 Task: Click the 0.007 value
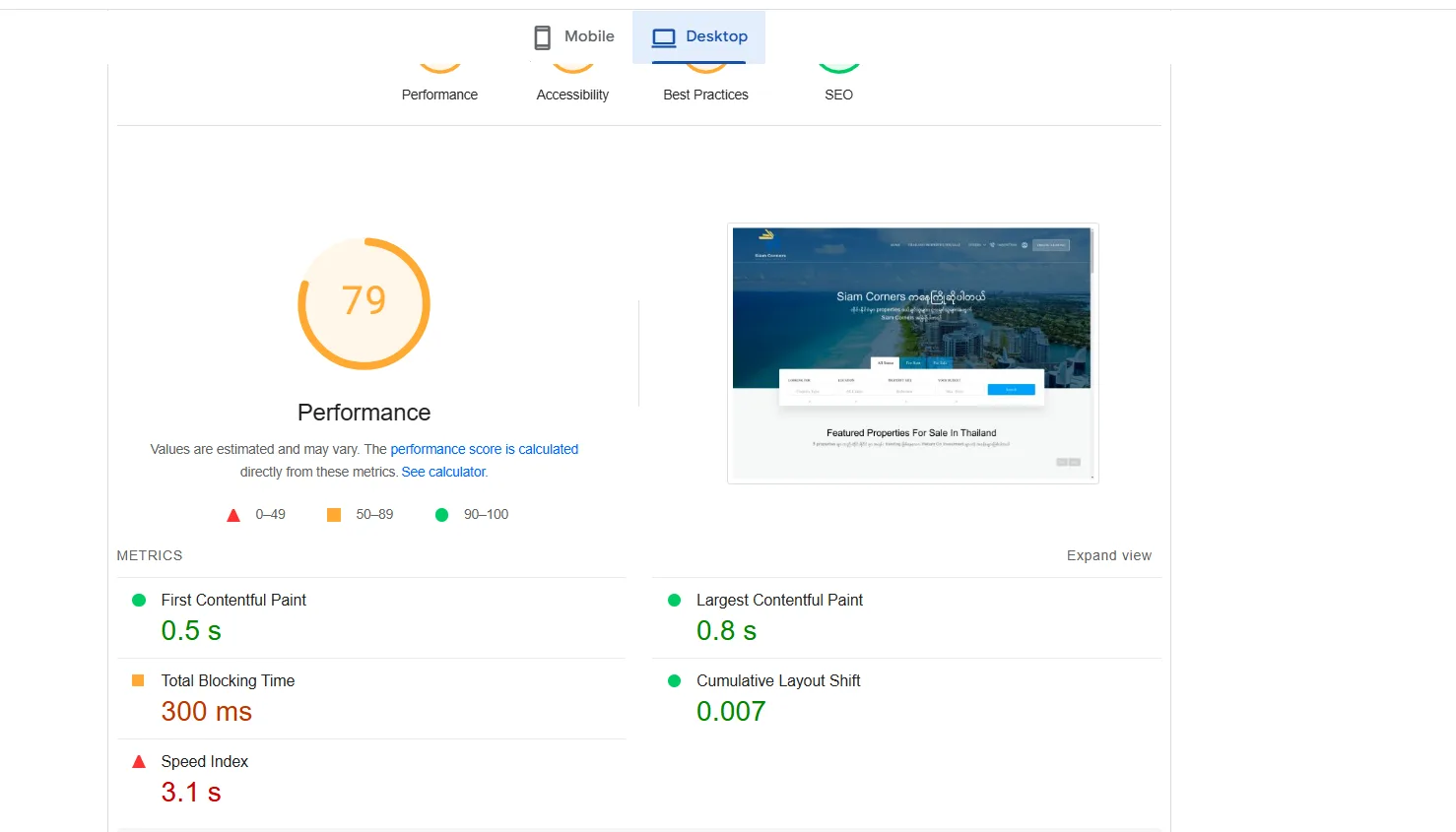tap(731, 711)
